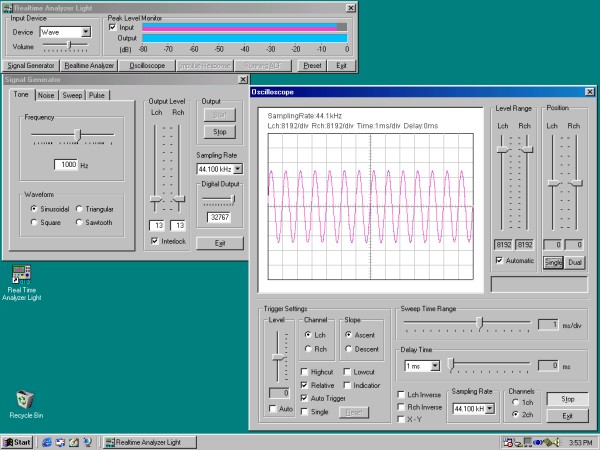
Task: Switch to the Pulse tab
Action: click(97, 95)
